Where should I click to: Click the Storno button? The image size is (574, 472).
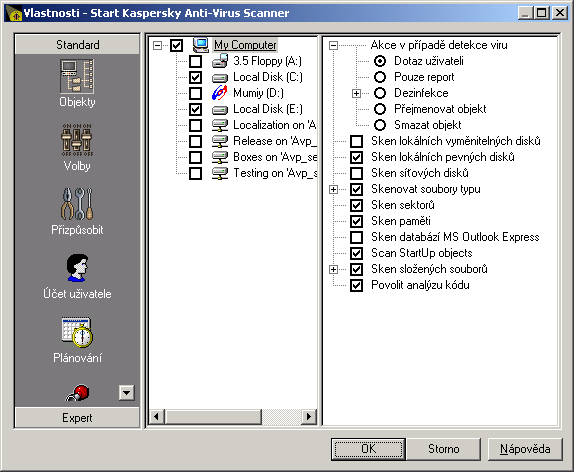[444, 449]
